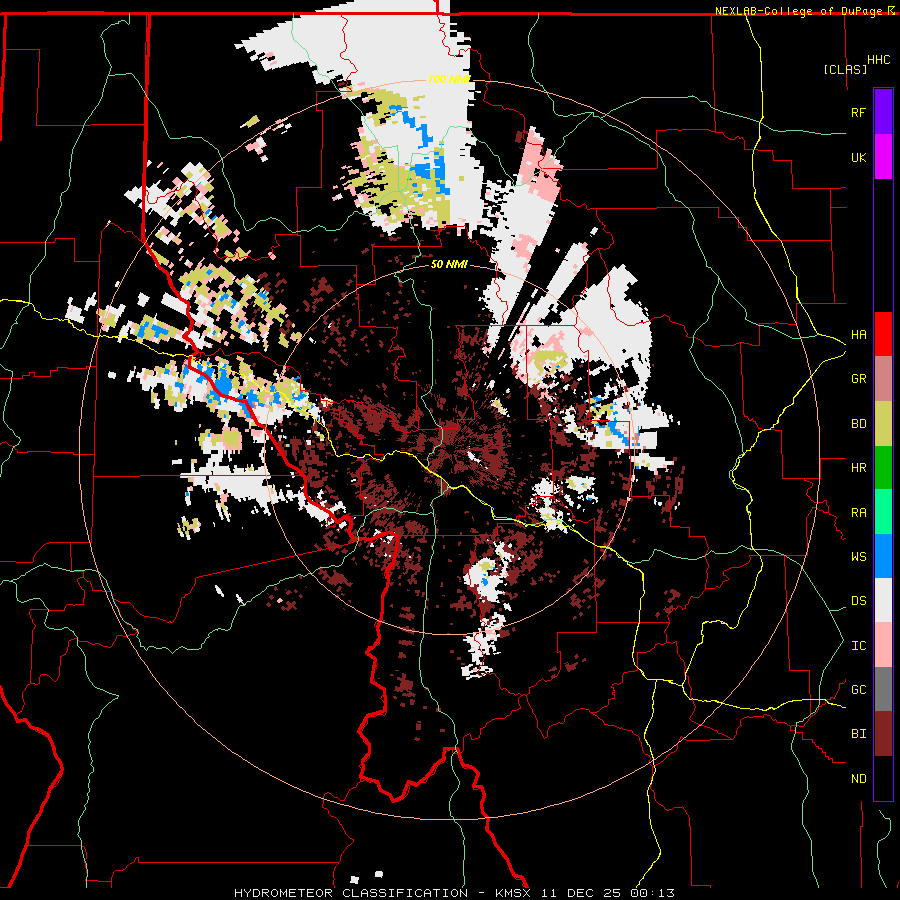Image resolution: width=900 pixels, height=900 pixels.
Task: Click the HHC product label
Action: (878, 60)
